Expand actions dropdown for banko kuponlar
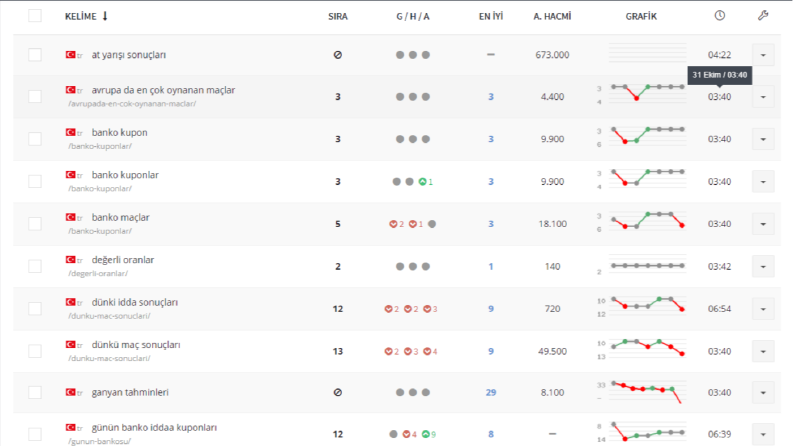 click(763, 182)
